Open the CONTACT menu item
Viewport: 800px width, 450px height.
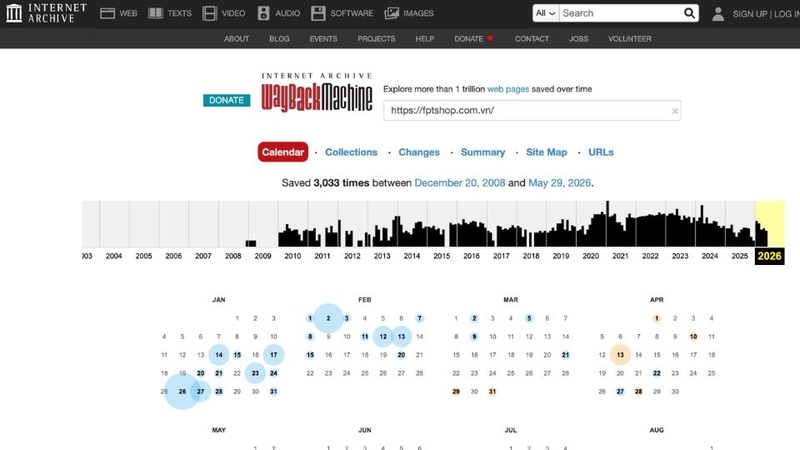coord(532,39)
